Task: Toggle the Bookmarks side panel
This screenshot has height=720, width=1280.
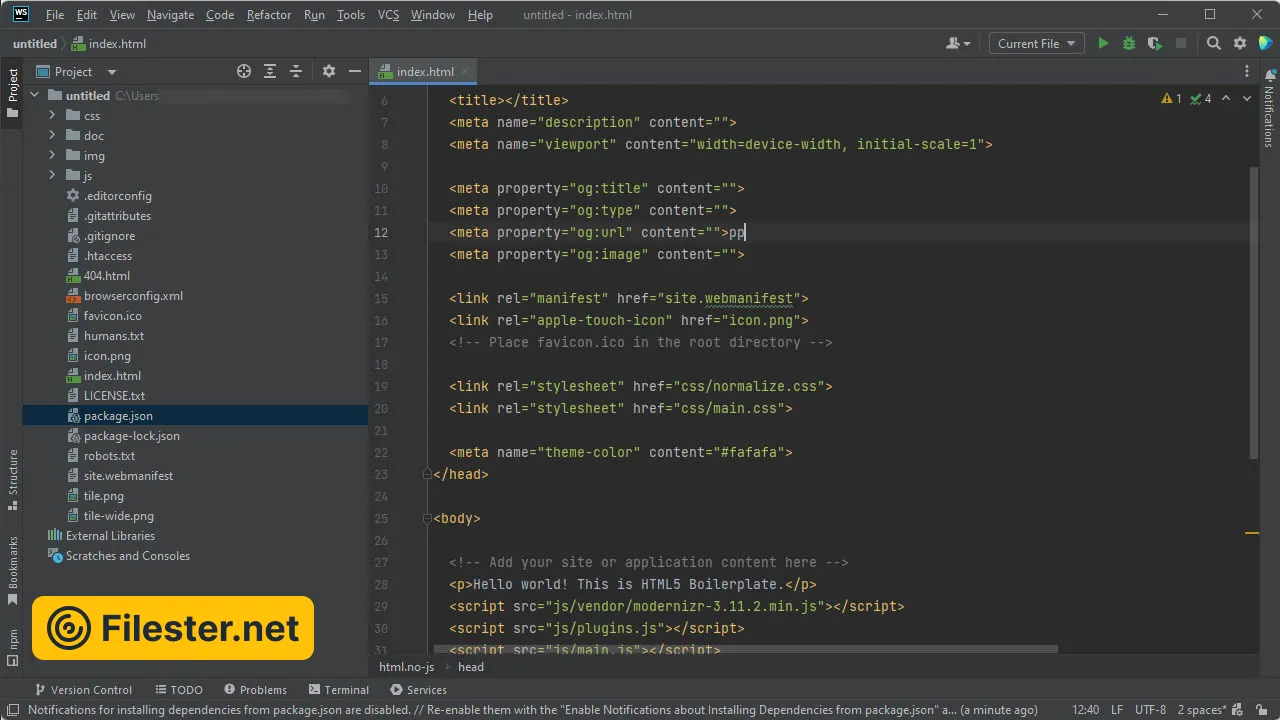Action: click(13, 570)
